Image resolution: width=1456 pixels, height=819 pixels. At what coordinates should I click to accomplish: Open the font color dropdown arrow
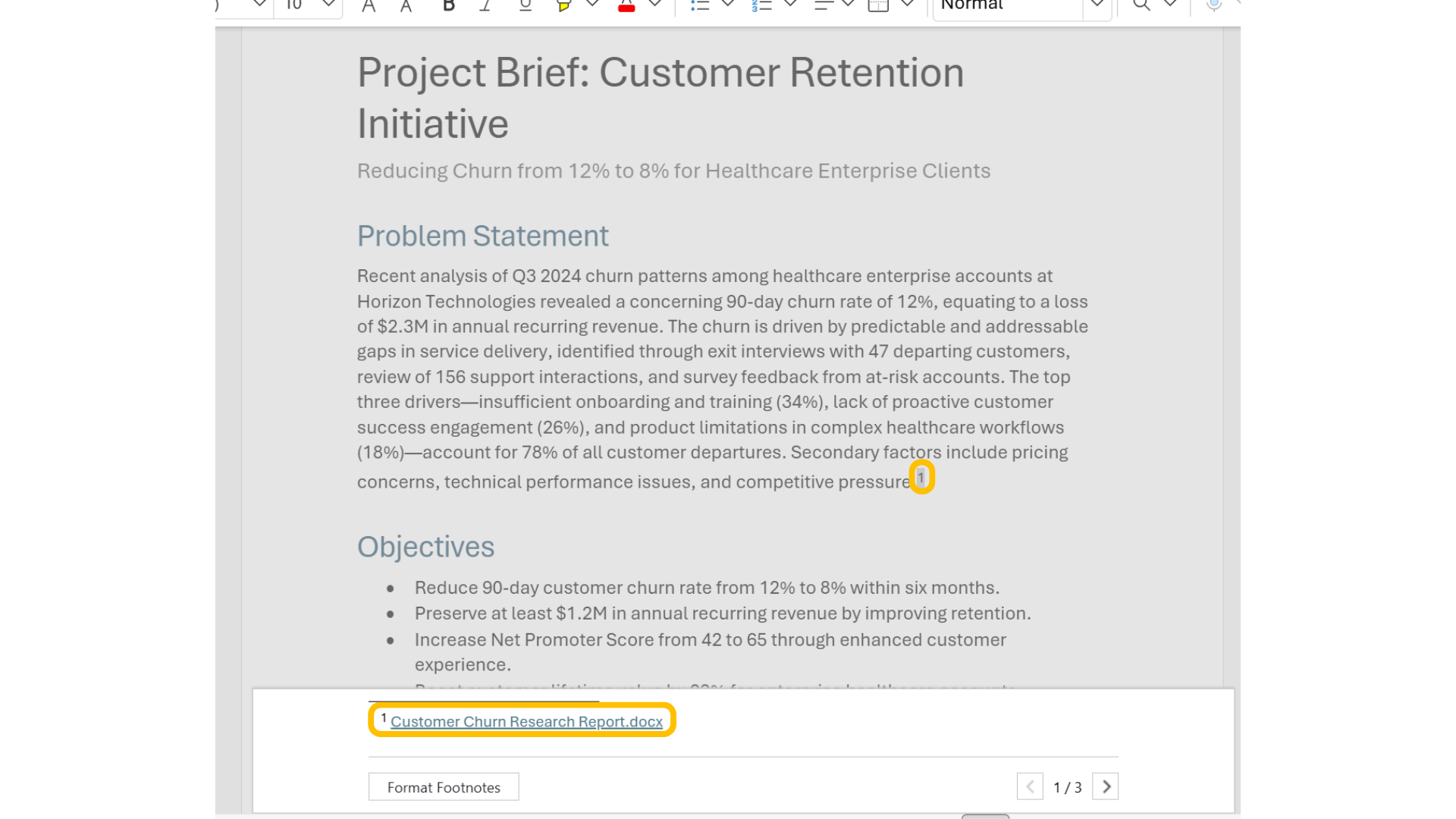(x=655, y=5)
